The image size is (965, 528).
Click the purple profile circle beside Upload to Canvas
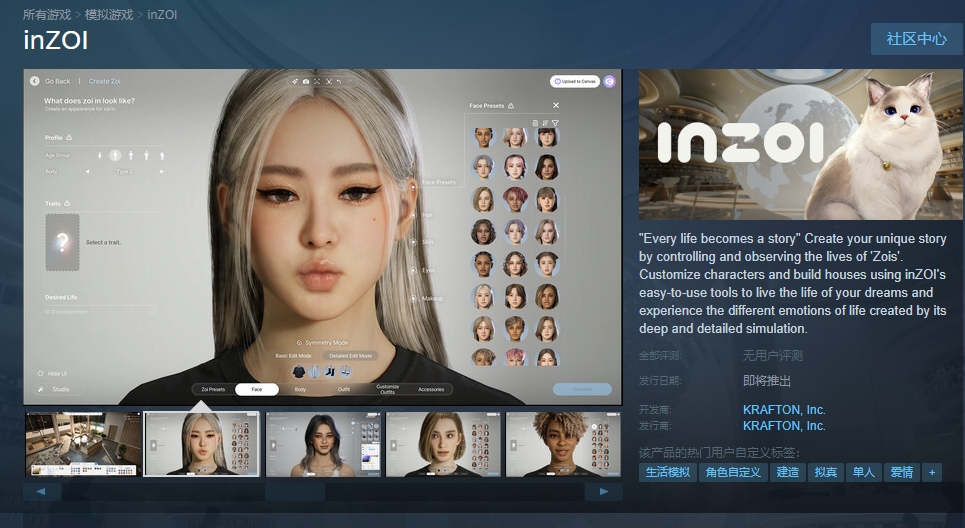tap(609, 81)
